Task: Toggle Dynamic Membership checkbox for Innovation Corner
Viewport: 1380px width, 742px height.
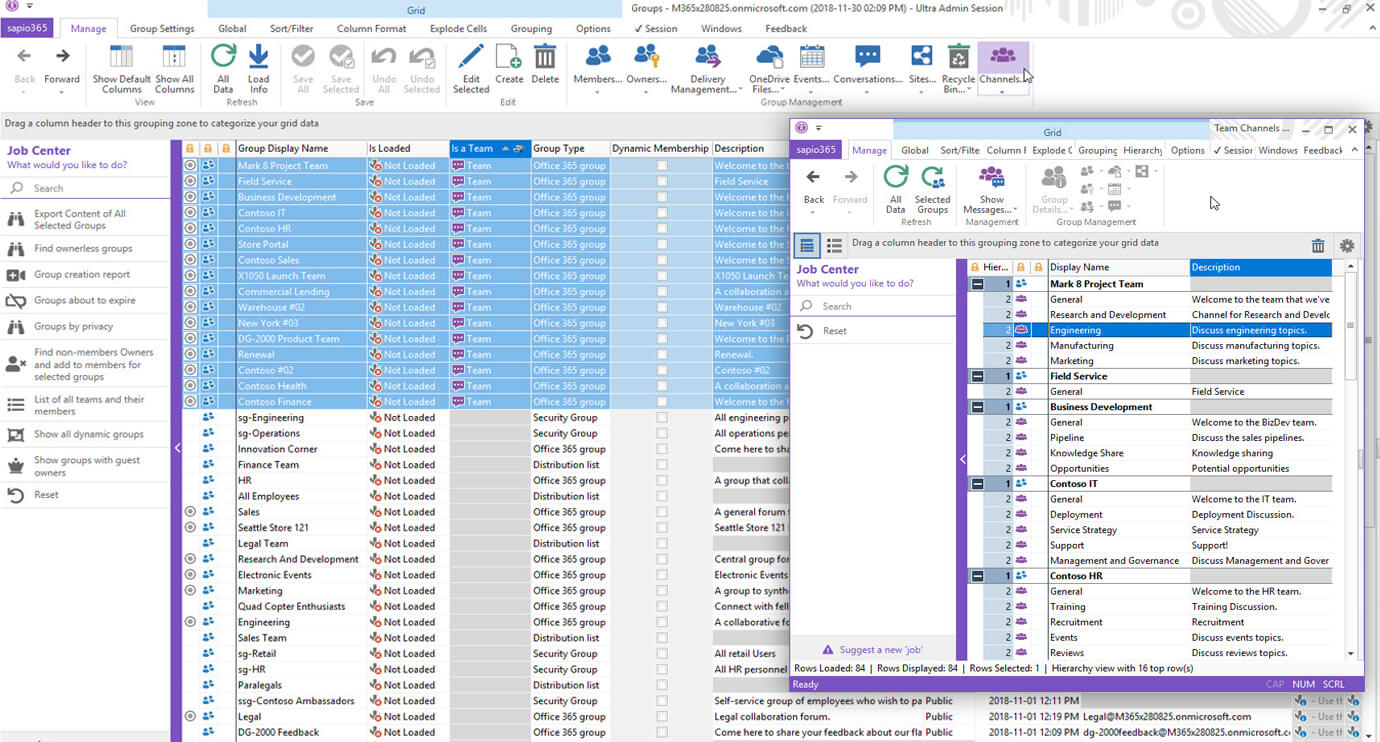Action: pyautogui.click(x=662, y=449)
